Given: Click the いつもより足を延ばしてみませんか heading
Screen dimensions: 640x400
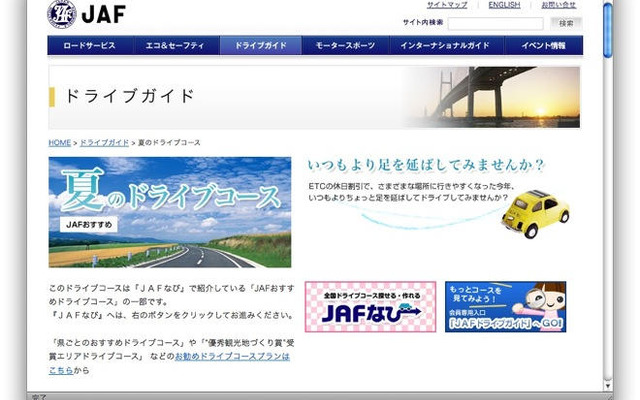Looking at the screenshot, I should click(x=426, y=165).
